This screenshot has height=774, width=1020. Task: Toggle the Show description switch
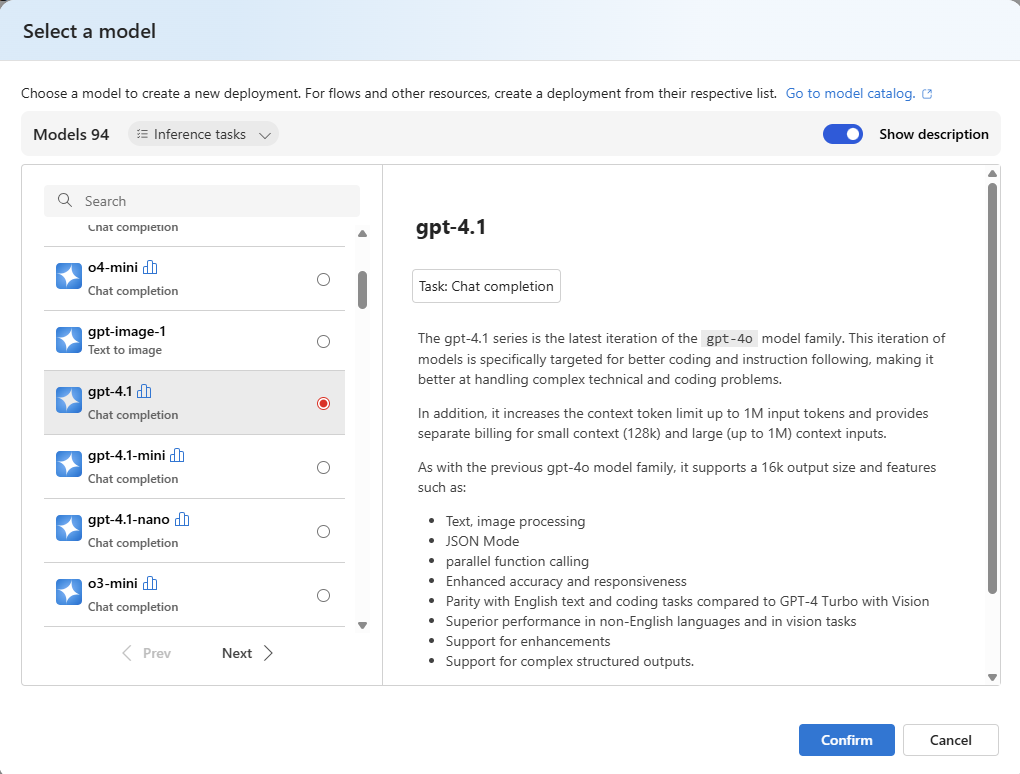(842, 134)
